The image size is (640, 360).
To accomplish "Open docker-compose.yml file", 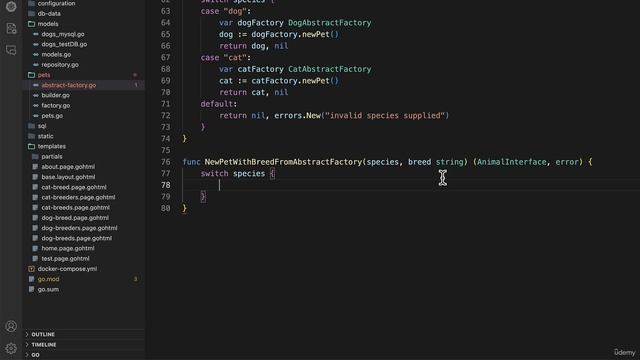I will 67,269.
